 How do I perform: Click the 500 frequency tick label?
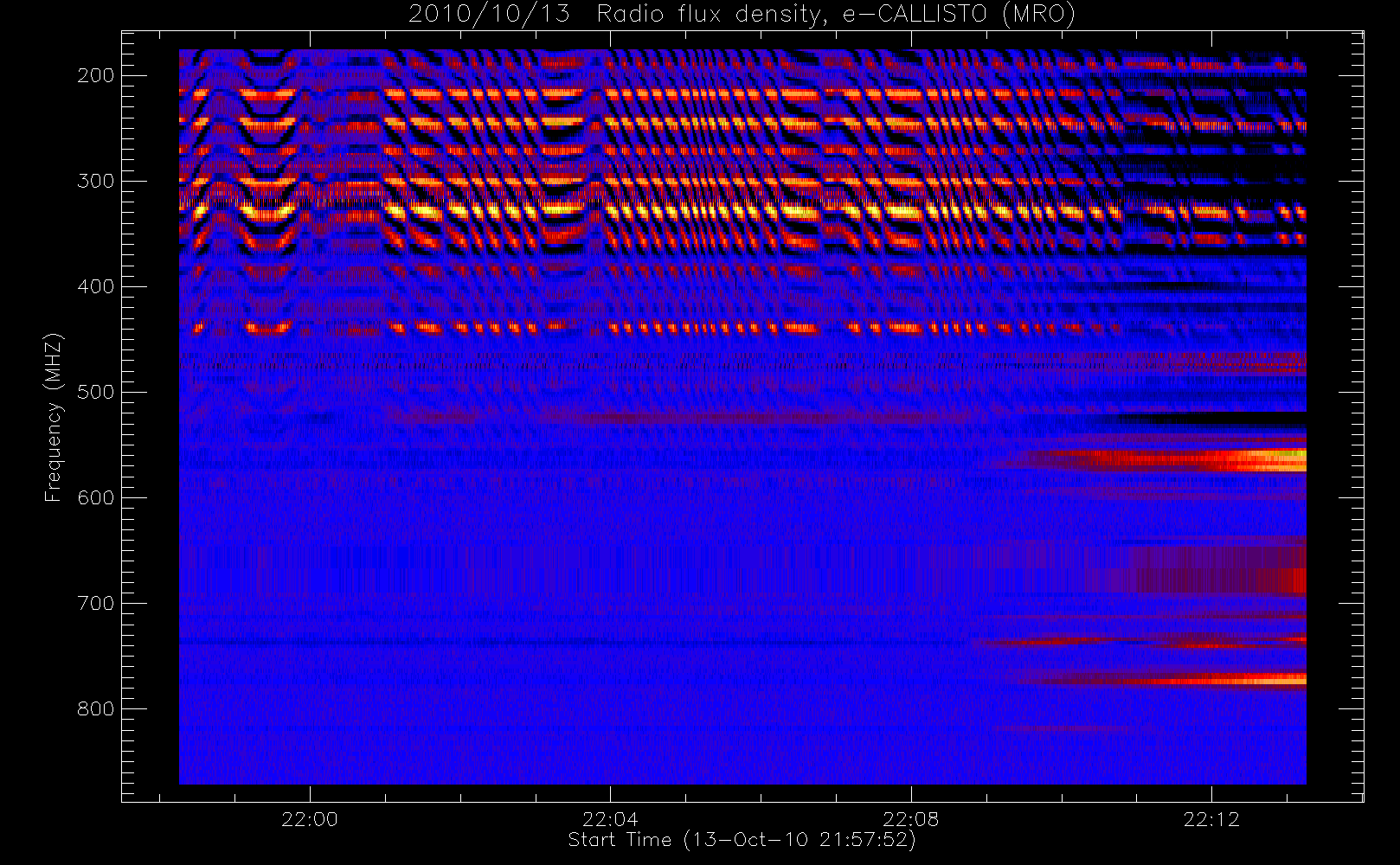coord(96,392)
